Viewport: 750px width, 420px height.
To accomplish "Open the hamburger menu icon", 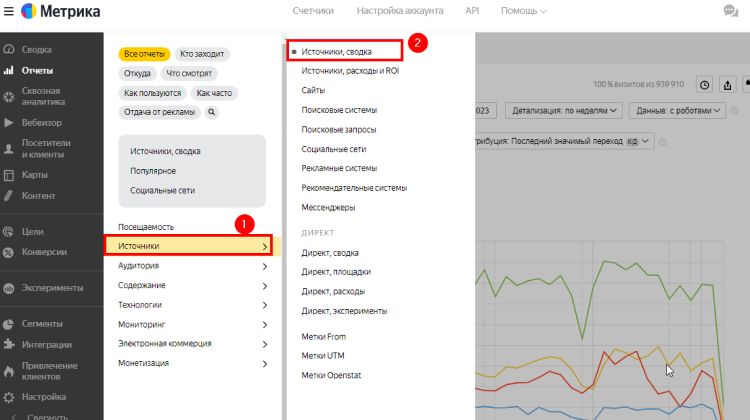I will click(9, 11).
